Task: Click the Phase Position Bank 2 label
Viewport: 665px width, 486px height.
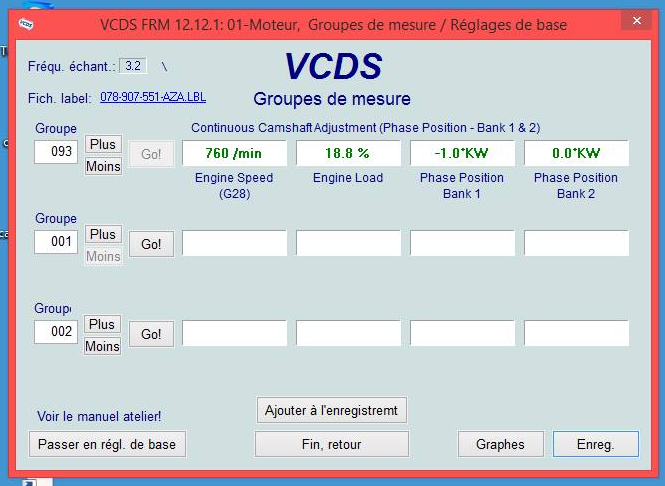Action: 576,185
